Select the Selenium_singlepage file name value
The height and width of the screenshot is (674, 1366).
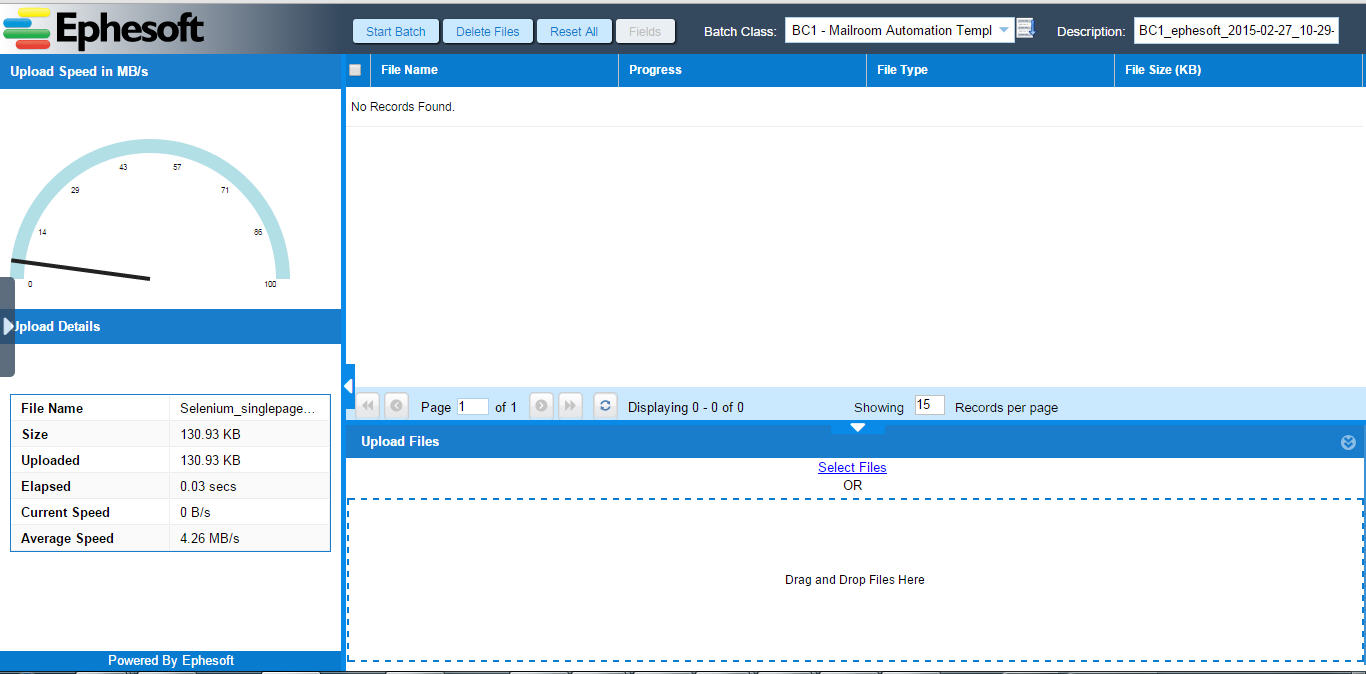(x=248, y=408)
